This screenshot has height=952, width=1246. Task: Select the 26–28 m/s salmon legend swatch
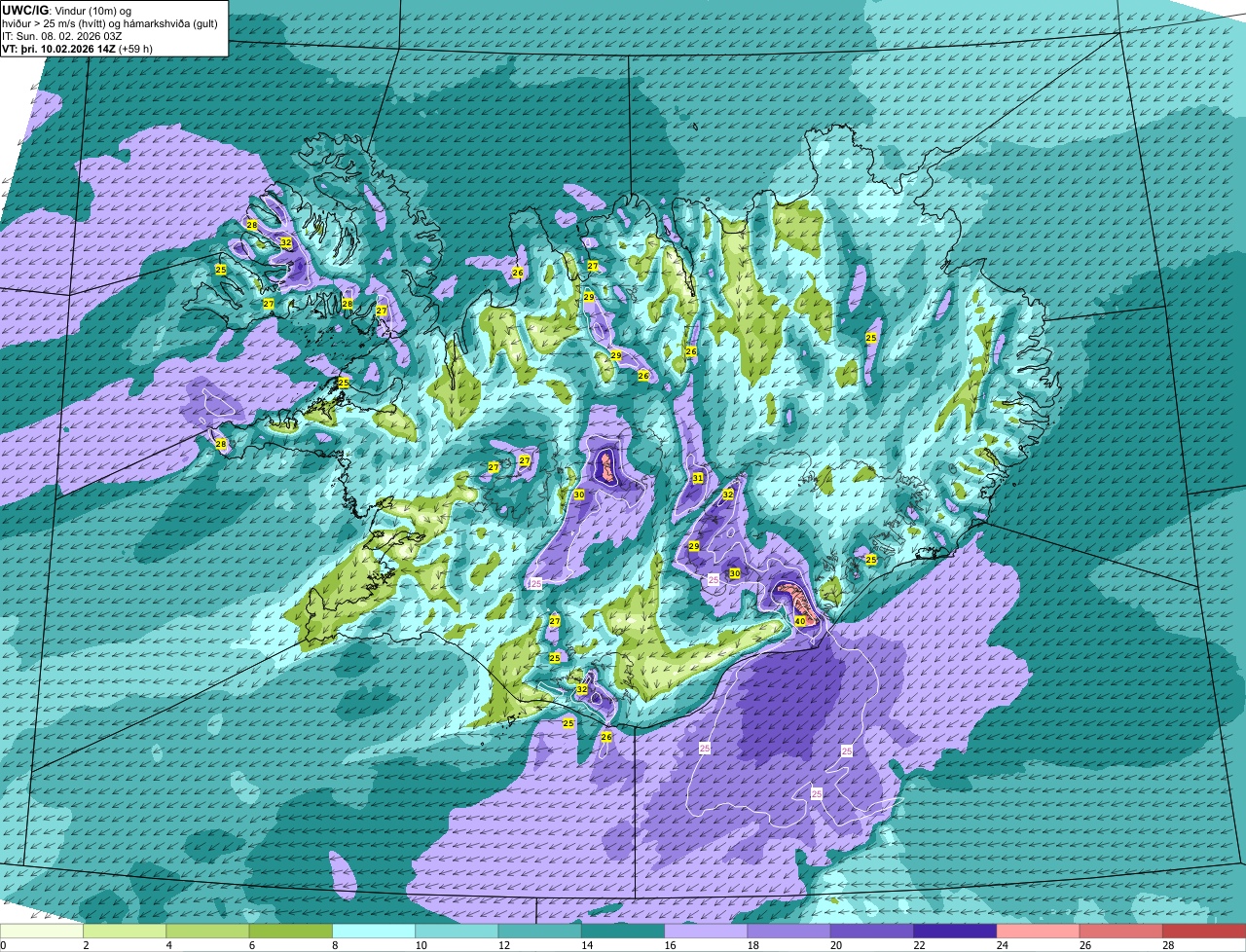click(1121, 932)
